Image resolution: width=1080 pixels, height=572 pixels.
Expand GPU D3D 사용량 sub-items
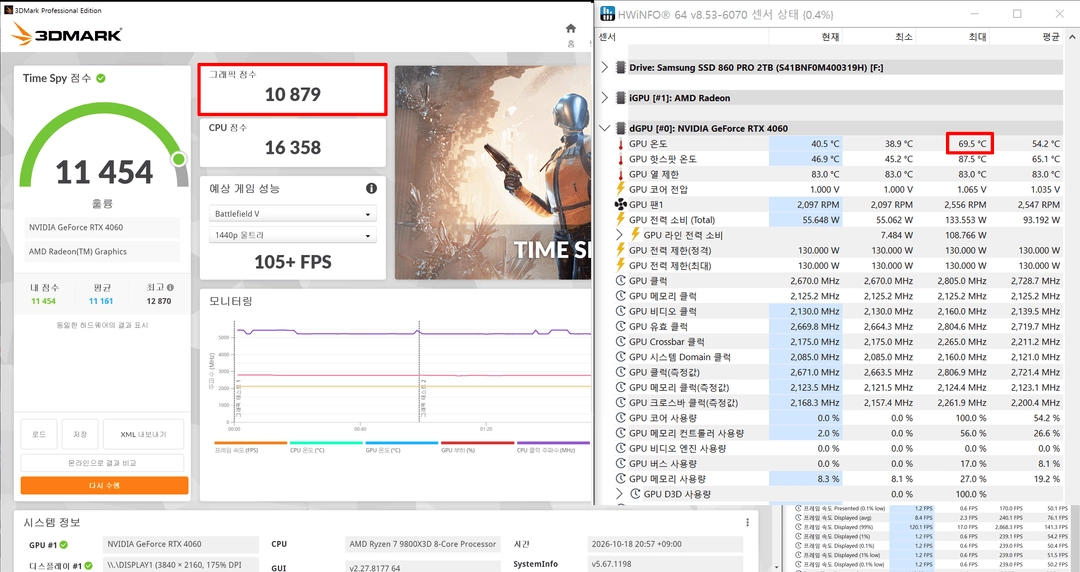619,493
